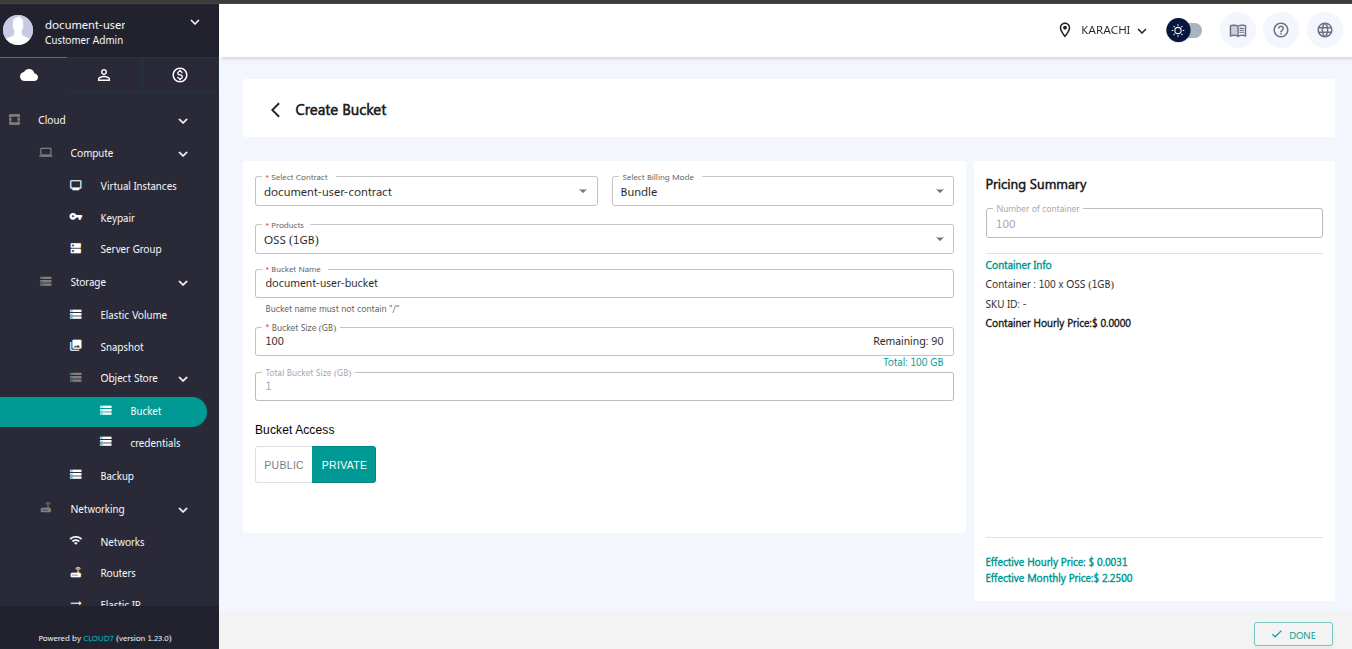Click the back arrow beside Create Bucket
1352x649 pixels.
point(276,110)
